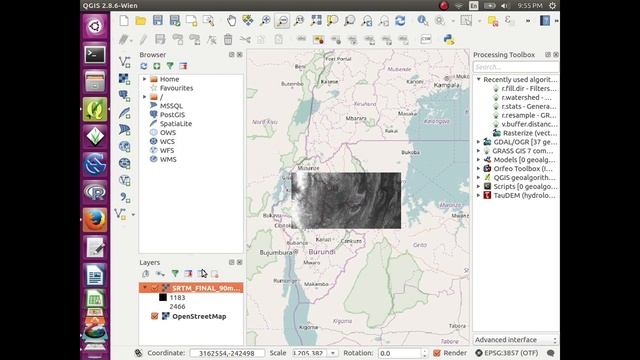Click Add Delimited Text Layer comma icon
The image size is (640, 360).
[124, 198]
